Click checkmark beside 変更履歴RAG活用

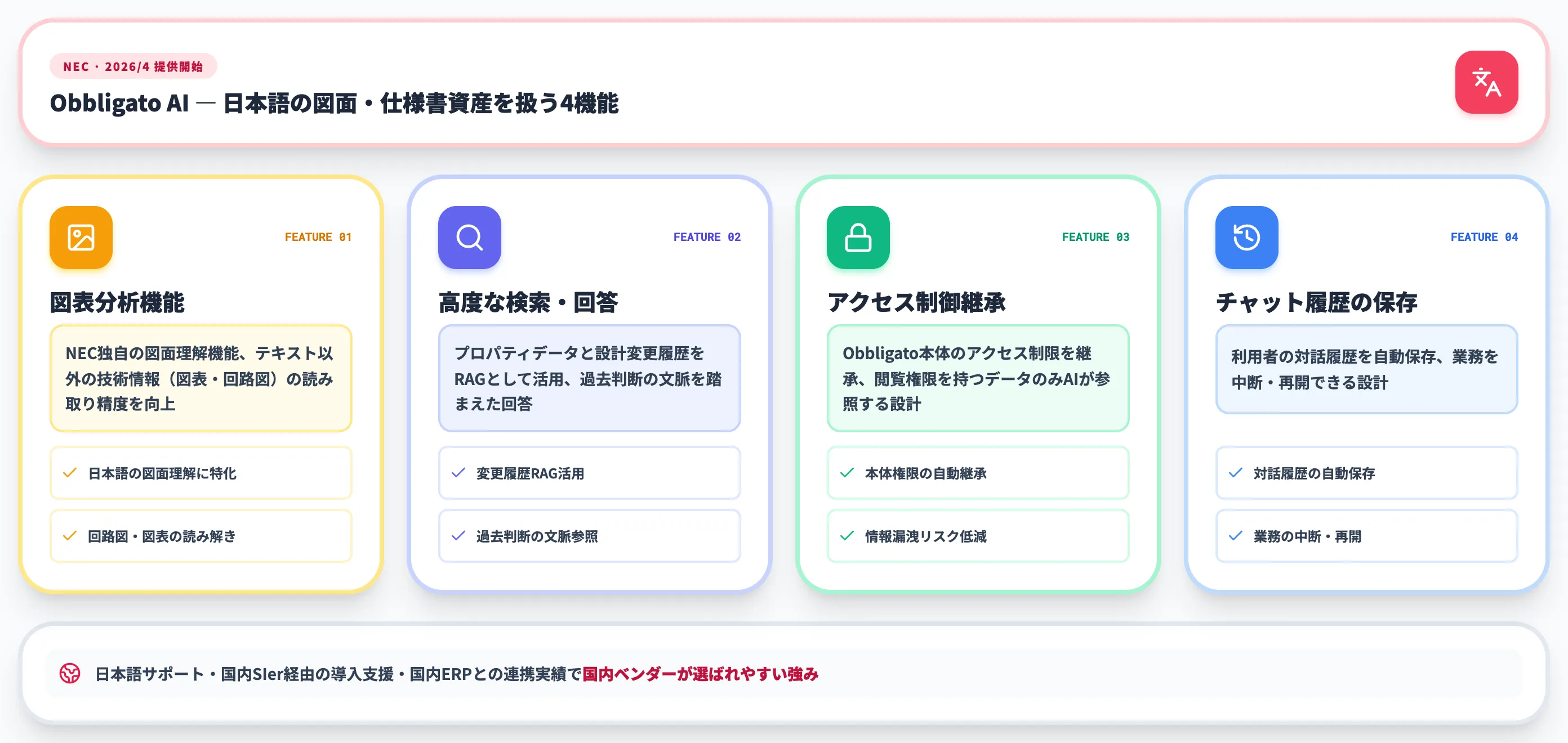458,473
